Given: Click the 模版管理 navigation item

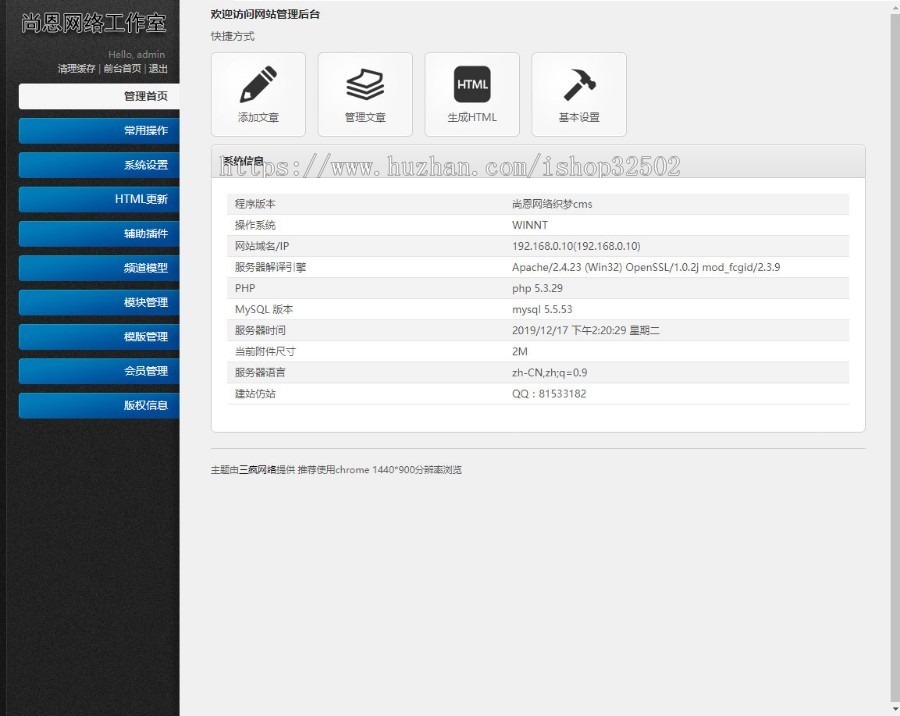Looking at the screenshot, I should (97, 336).
